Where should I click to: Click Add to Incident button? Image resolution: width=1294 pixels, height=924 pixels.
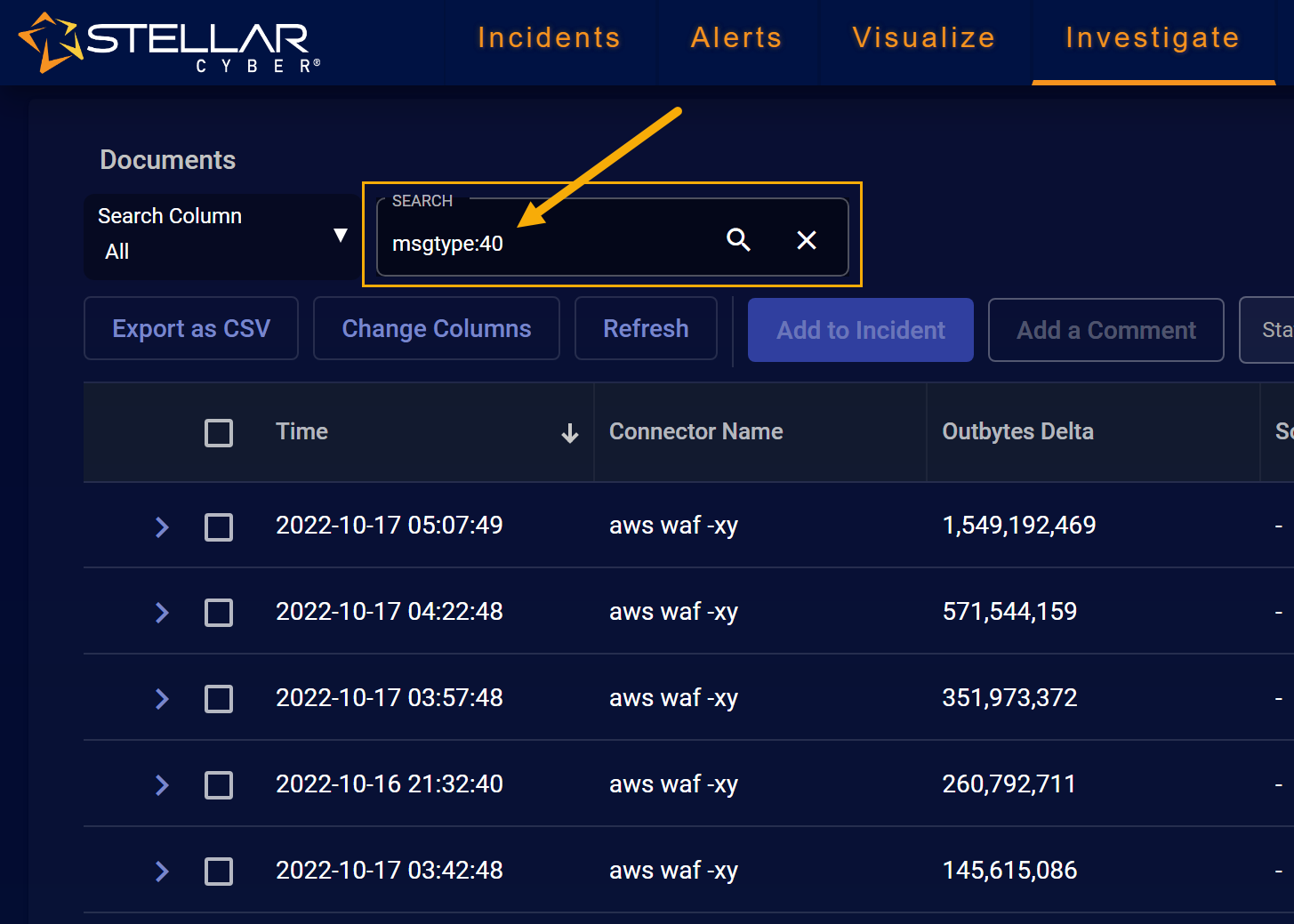[x=860, y=330]
